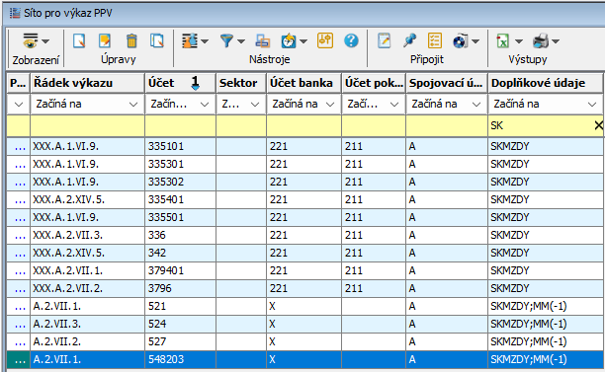Open dropdown beside the refresh icon
This screenshot has height=372, width=605.
[x=304, y=41]
